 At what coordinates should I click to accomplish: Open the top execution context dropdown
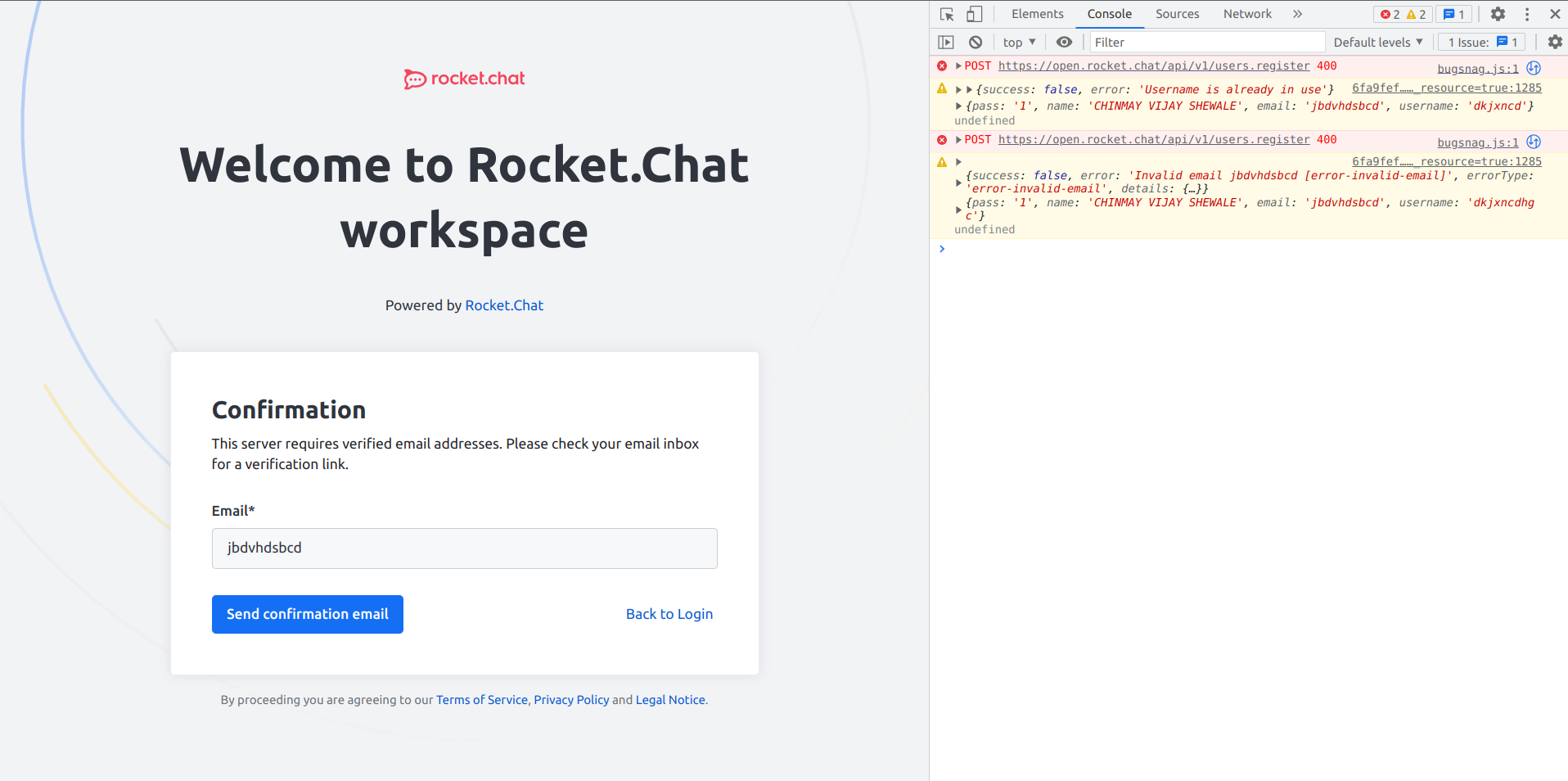(1017, 42)
